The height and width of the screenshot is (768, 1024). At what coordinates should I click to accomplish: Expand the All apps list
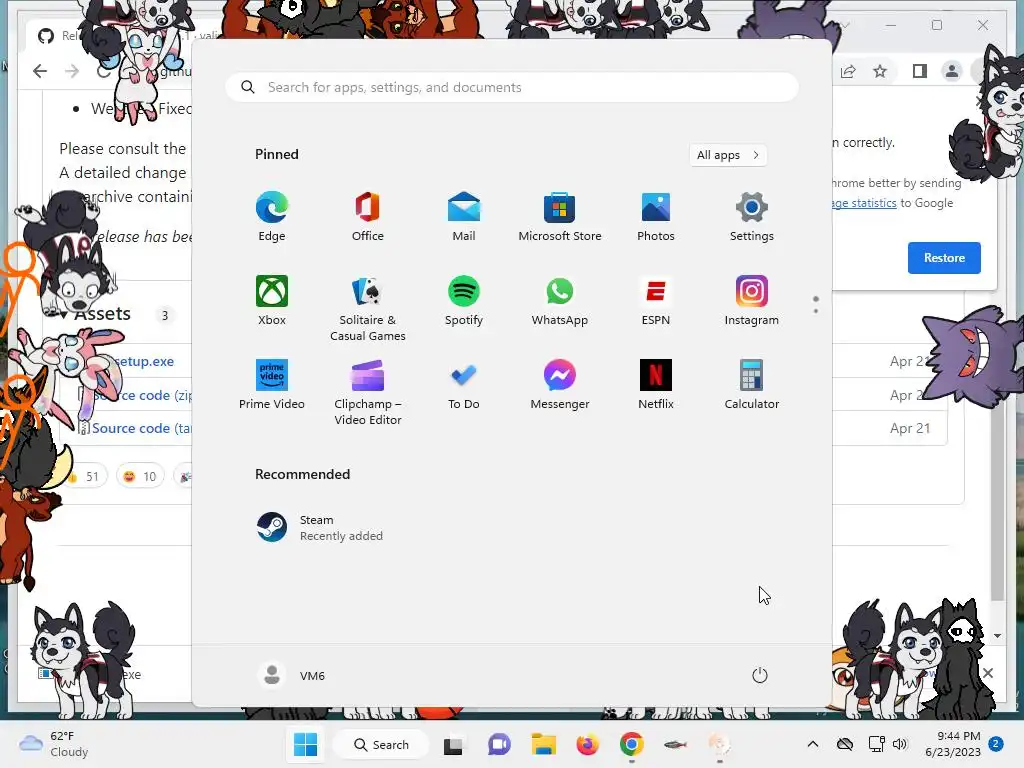(x=728, y=155)
